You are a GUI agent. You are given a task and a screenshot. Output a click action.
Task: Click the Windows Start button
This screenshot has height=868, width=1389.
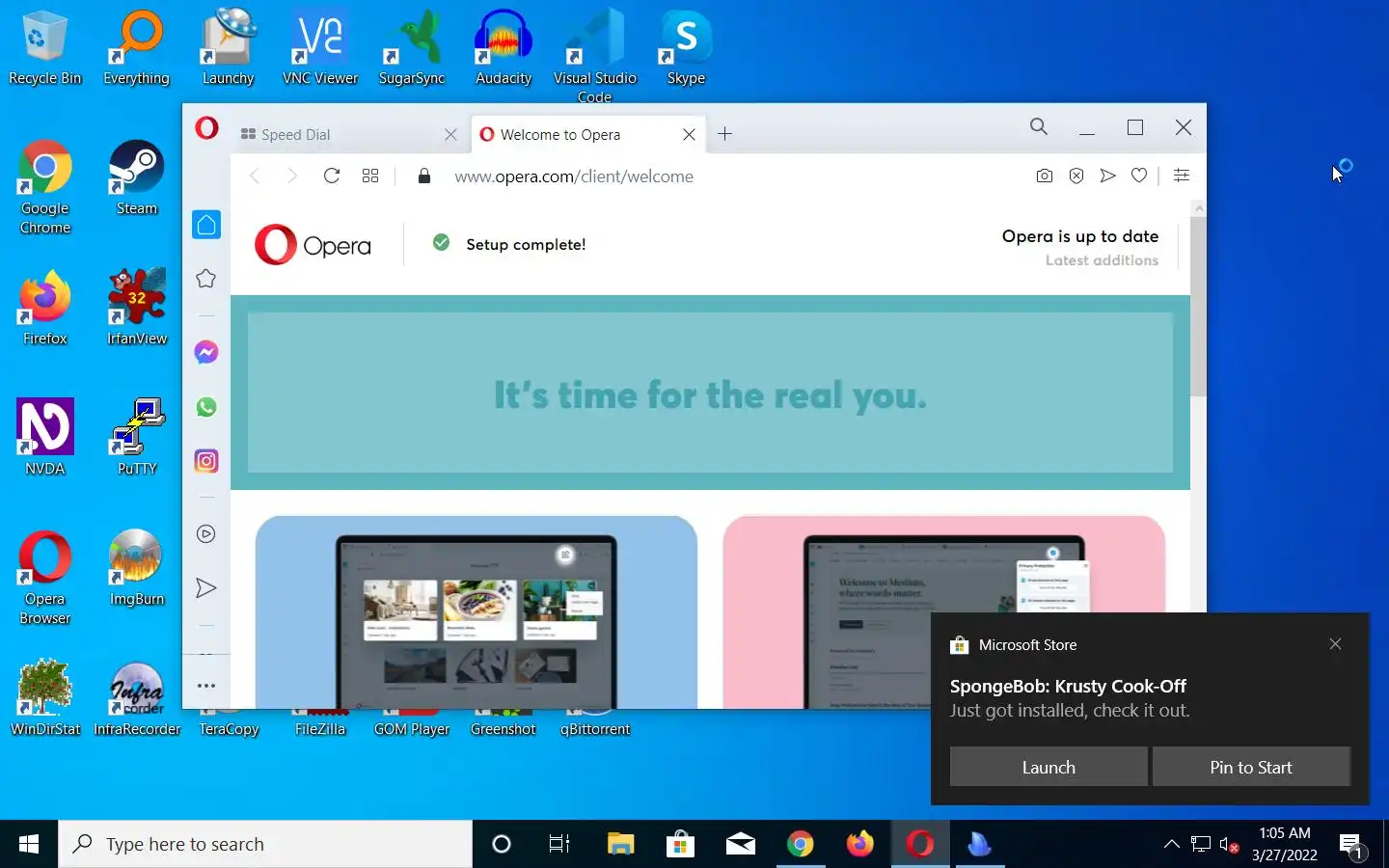[29, 844]
